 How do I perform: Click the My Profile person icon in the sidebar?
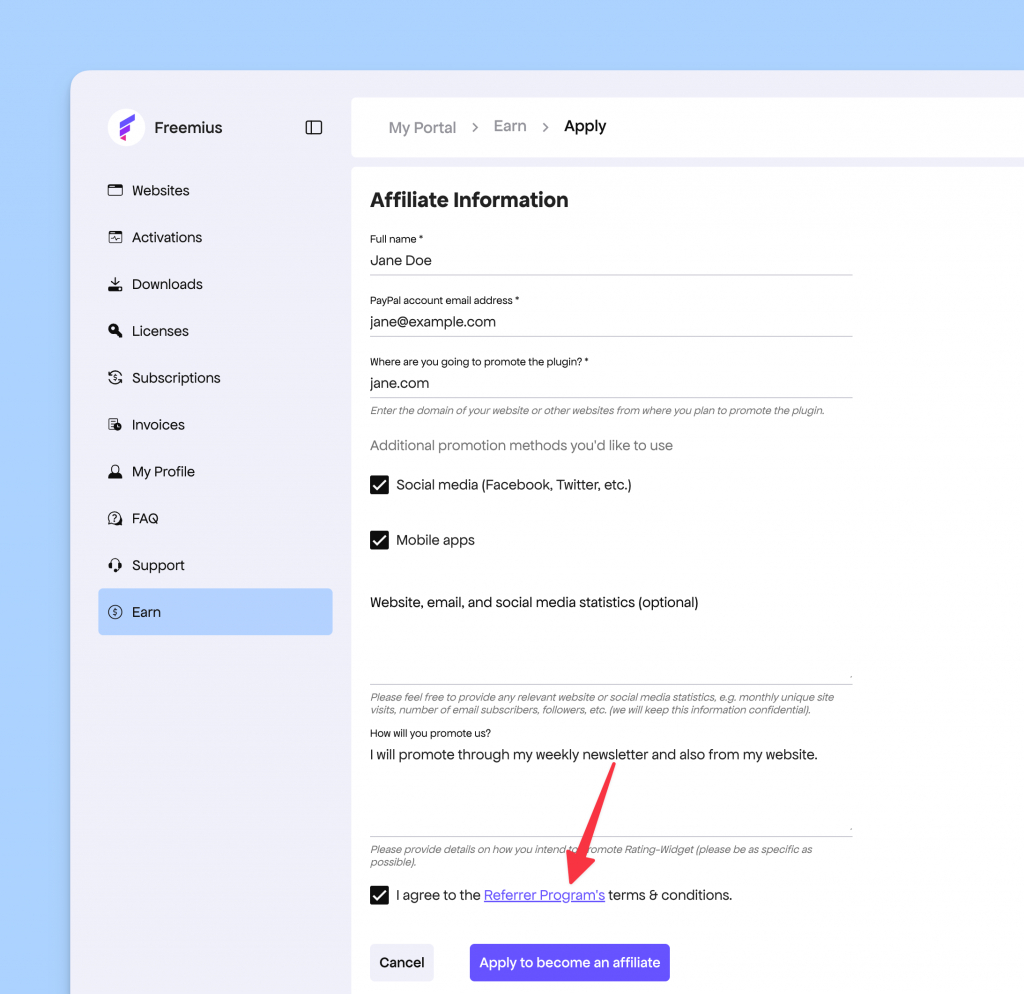[x=115, y=472]
